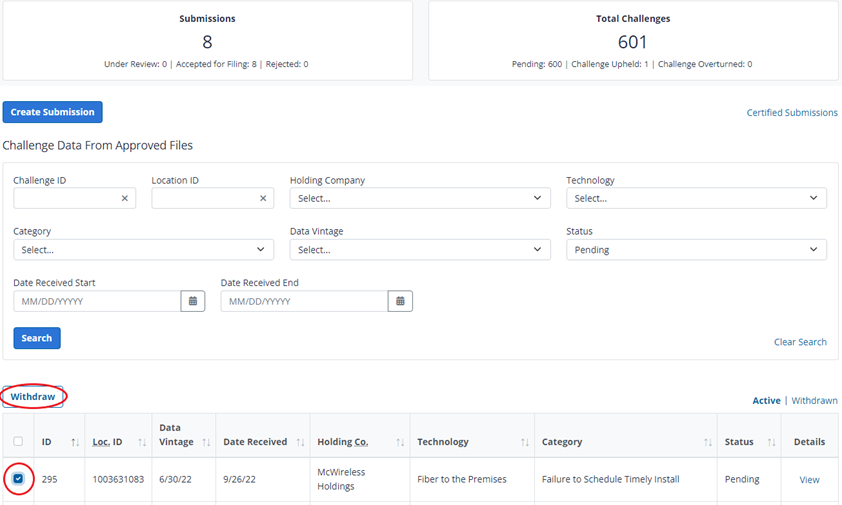The image size is (842, 505).
Task: Open the Status dropdown showing Pending
Action: point(696,250)
